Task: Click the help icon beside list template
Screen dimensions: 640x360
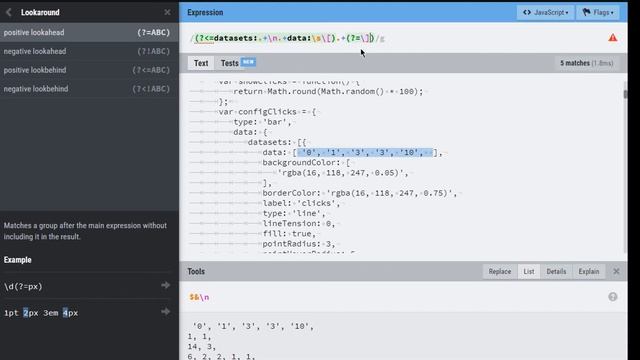Action: click(613, 297)
